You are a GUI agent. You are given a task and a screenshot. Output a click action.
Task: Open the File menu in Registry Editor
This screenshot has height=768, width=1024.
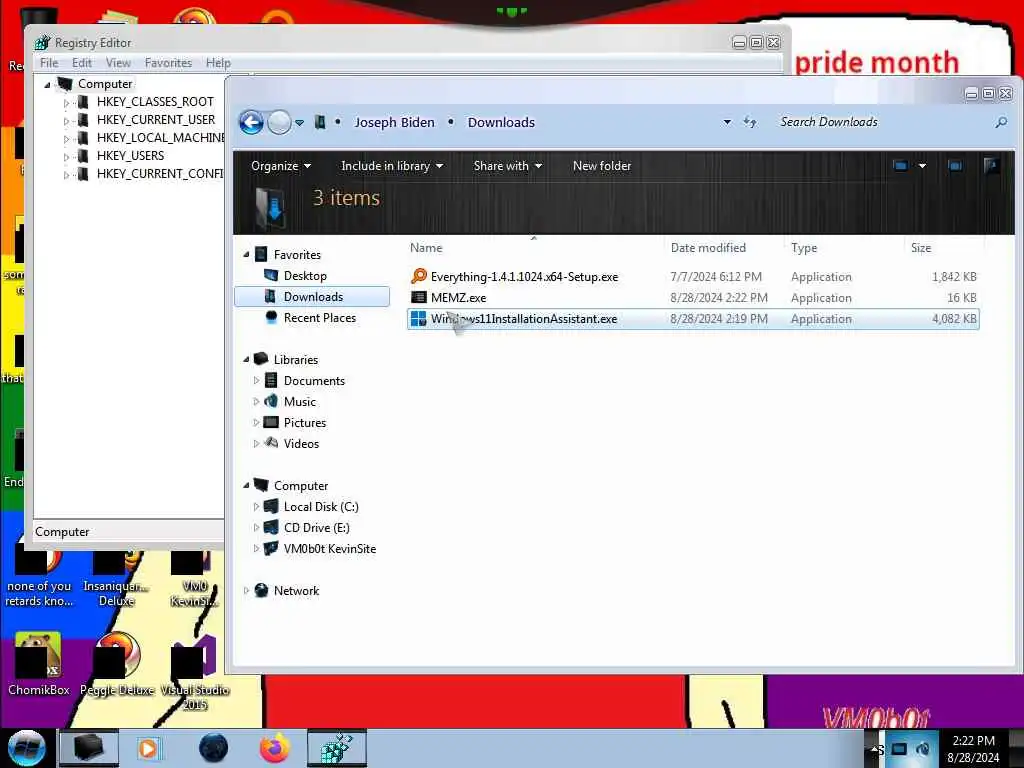pyautogui.click(x=49, y=63)
